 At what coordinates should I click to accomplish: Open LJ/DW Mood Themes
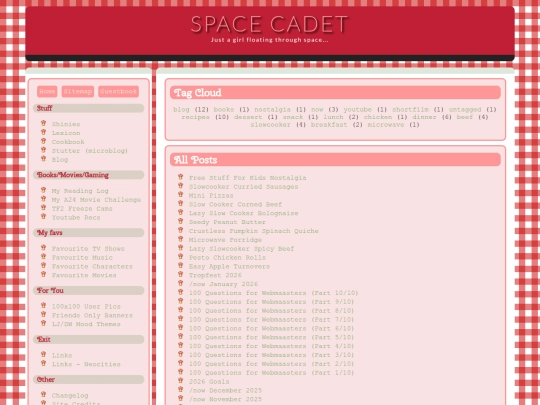(86, 324)
